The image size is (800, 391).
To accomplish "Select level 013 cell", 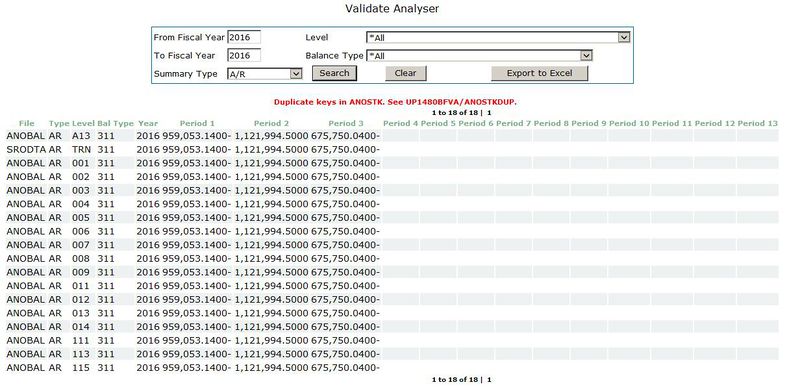I will pos(81,313).
